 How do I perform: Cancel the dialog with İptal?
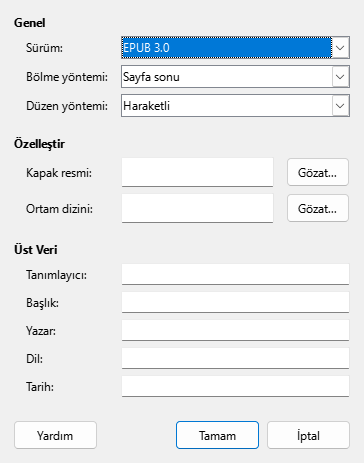pos(308,435)
